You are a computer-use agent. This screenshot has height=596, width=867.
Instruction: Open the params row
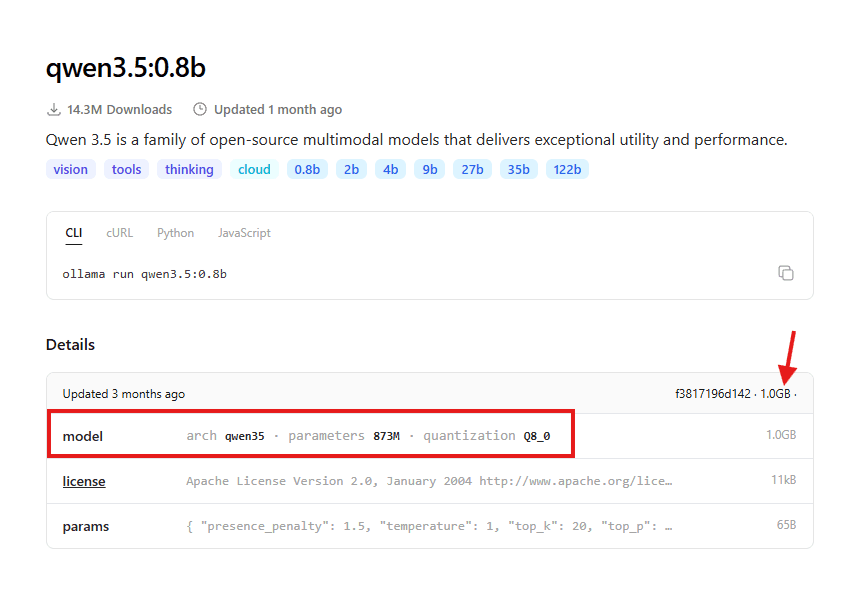point(430,526)
